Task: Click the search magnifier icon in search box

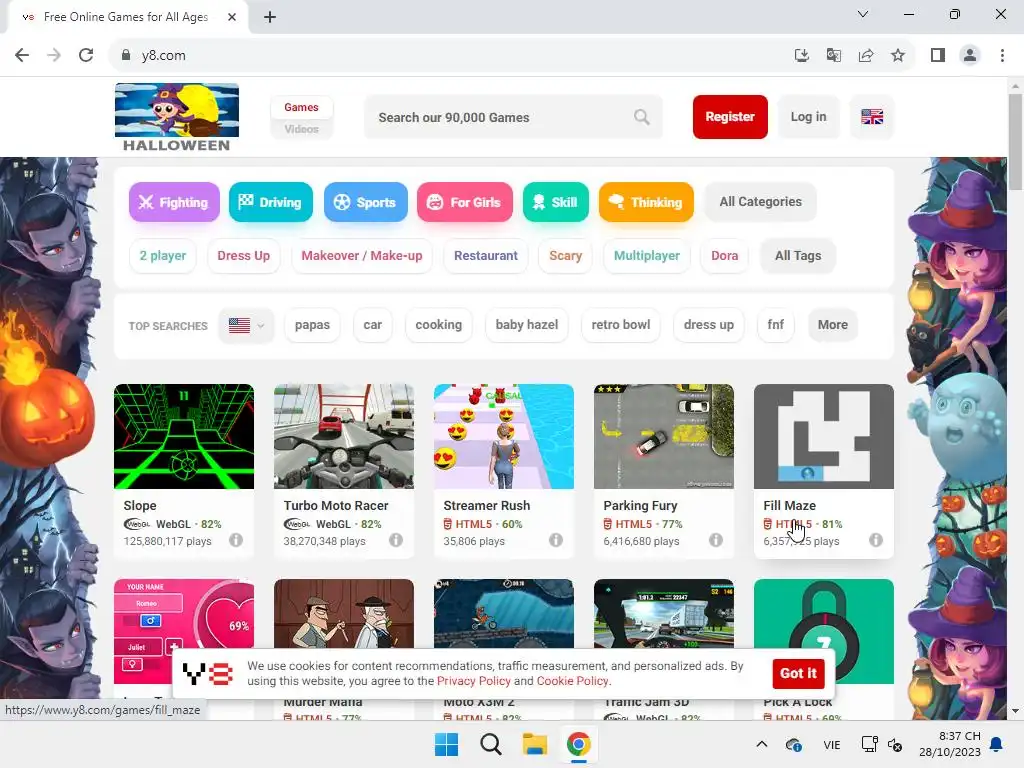Action: (x=641, y=117)
